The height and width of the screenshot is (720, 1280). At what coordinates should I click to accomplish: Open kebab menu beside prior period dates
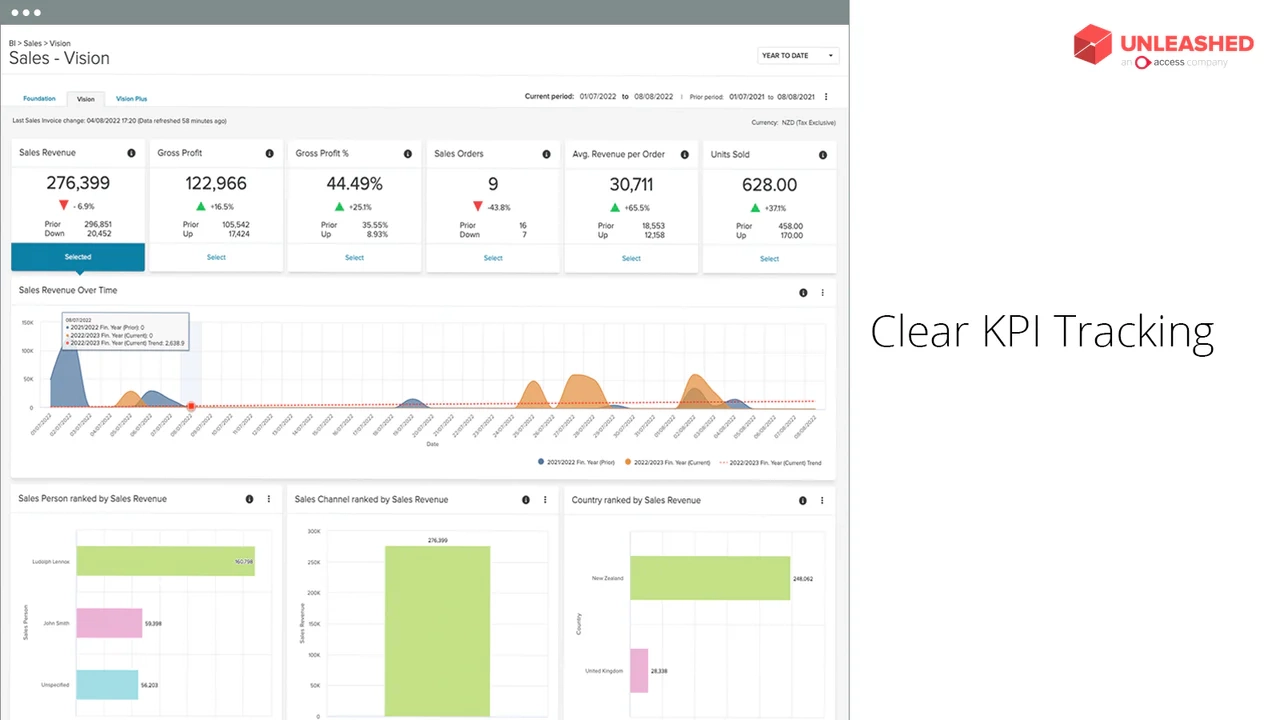coord(826,97)
